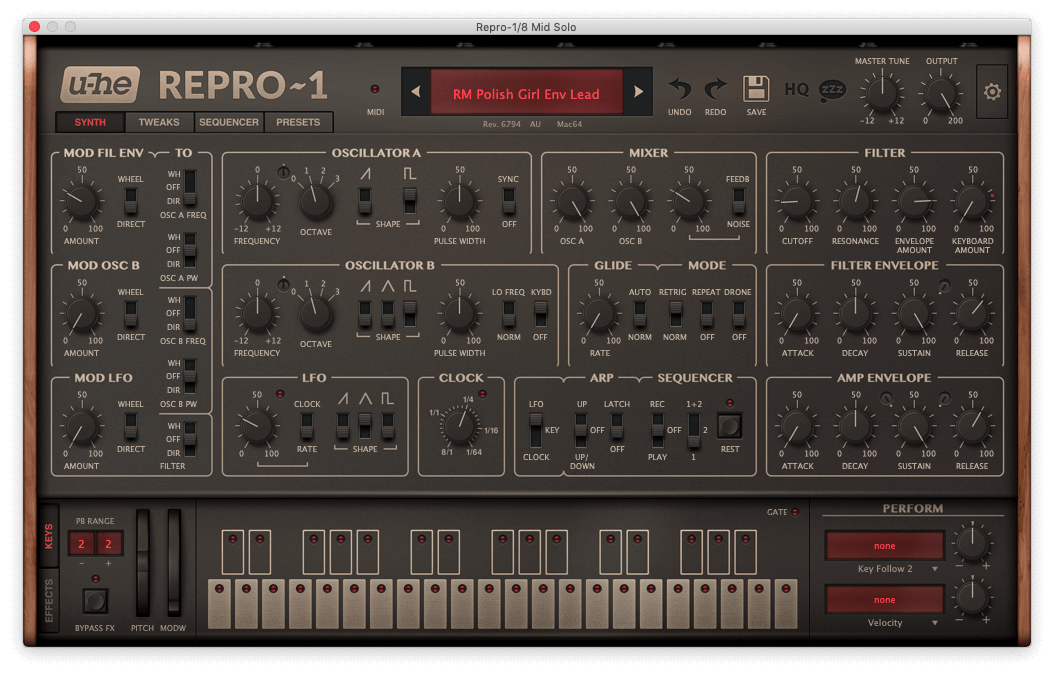Toggle Glide AUTO/NORM switch
Image resolution: width=1054 pixels, height=674 pixels.
[x=640, y=313]
